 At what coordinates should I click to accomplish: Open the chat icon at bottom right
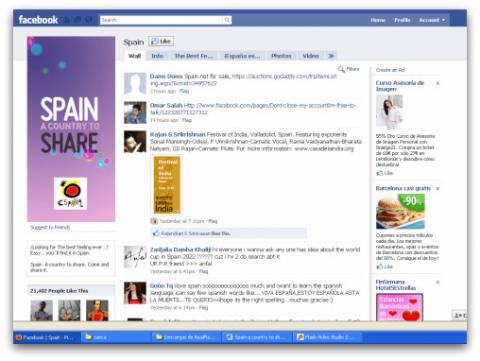point(459,315)
